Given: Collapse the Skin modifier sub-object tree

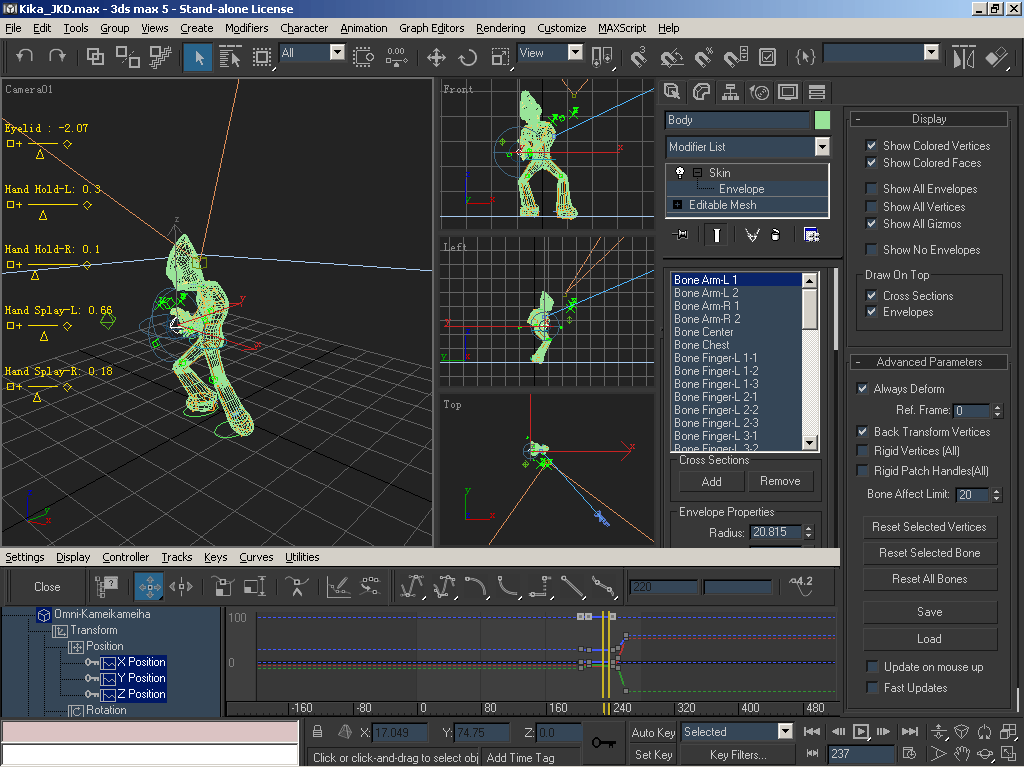Looking at the screenshot, I should tap(697, 172).
